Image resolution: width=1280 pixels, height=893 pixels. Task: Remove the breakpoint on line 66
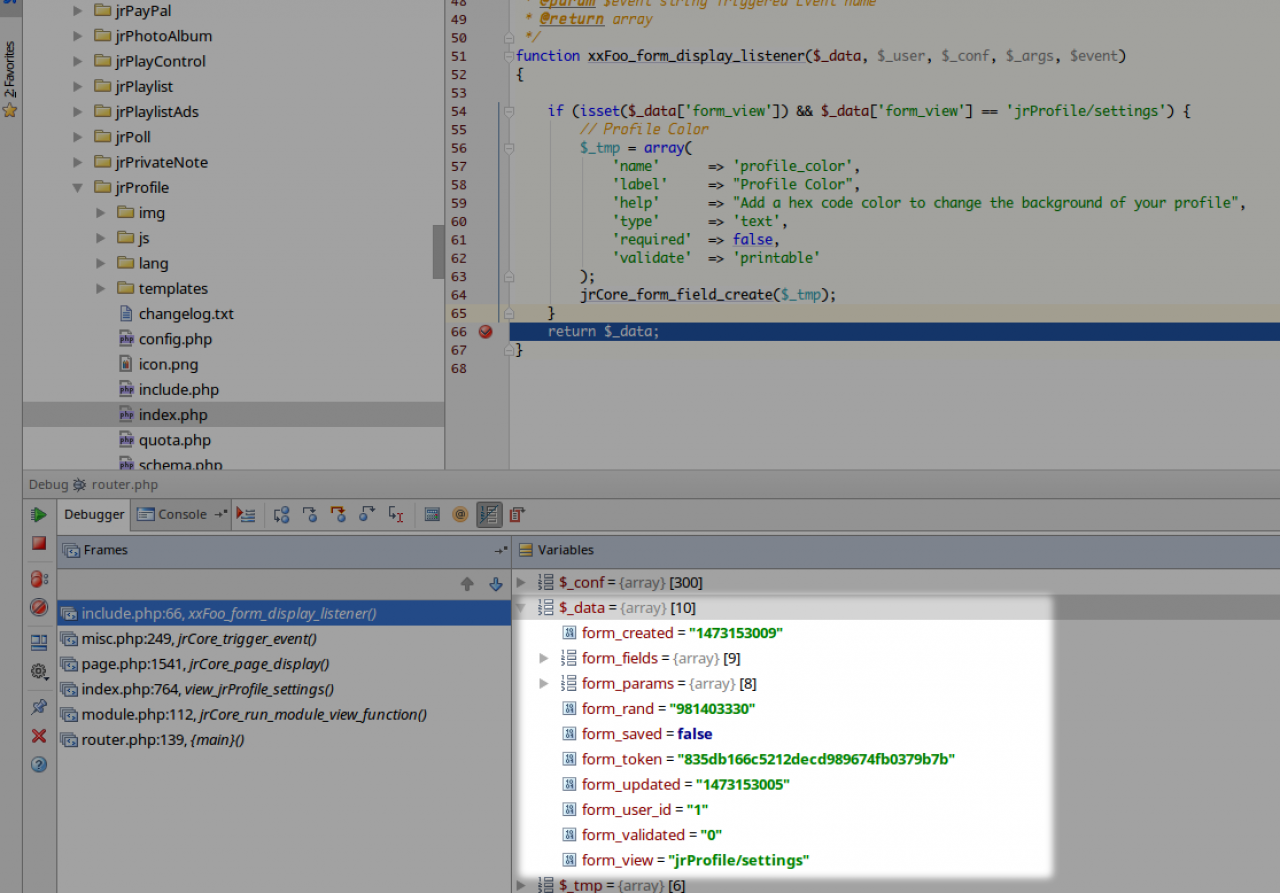[x=486, y=332]
